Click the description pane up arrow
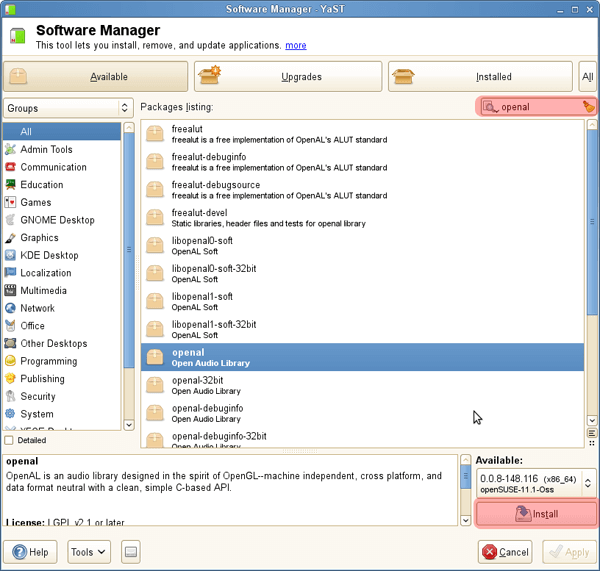The image size is (600, 571). [x=465, y=459]
